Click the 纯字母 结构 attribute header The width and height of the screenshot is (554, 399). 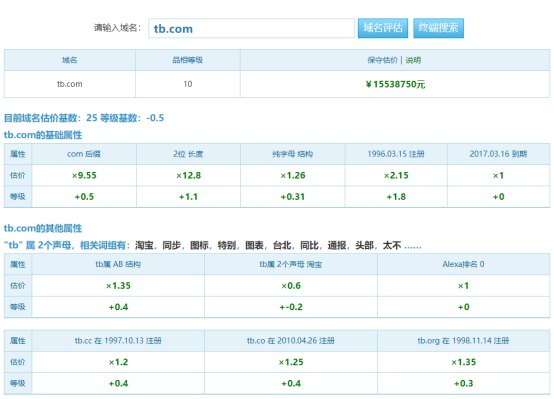pos(293,154)
